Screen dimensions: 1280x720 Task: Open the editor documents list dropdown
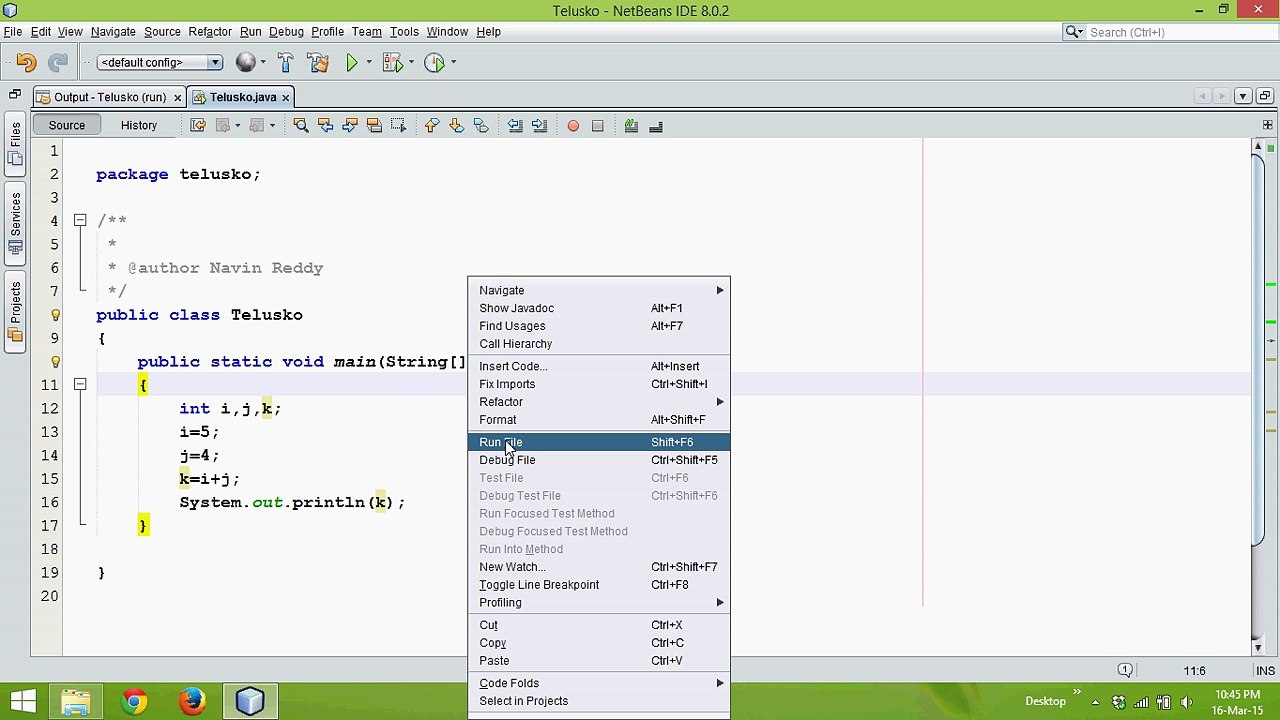click(x=1243, y=96)
